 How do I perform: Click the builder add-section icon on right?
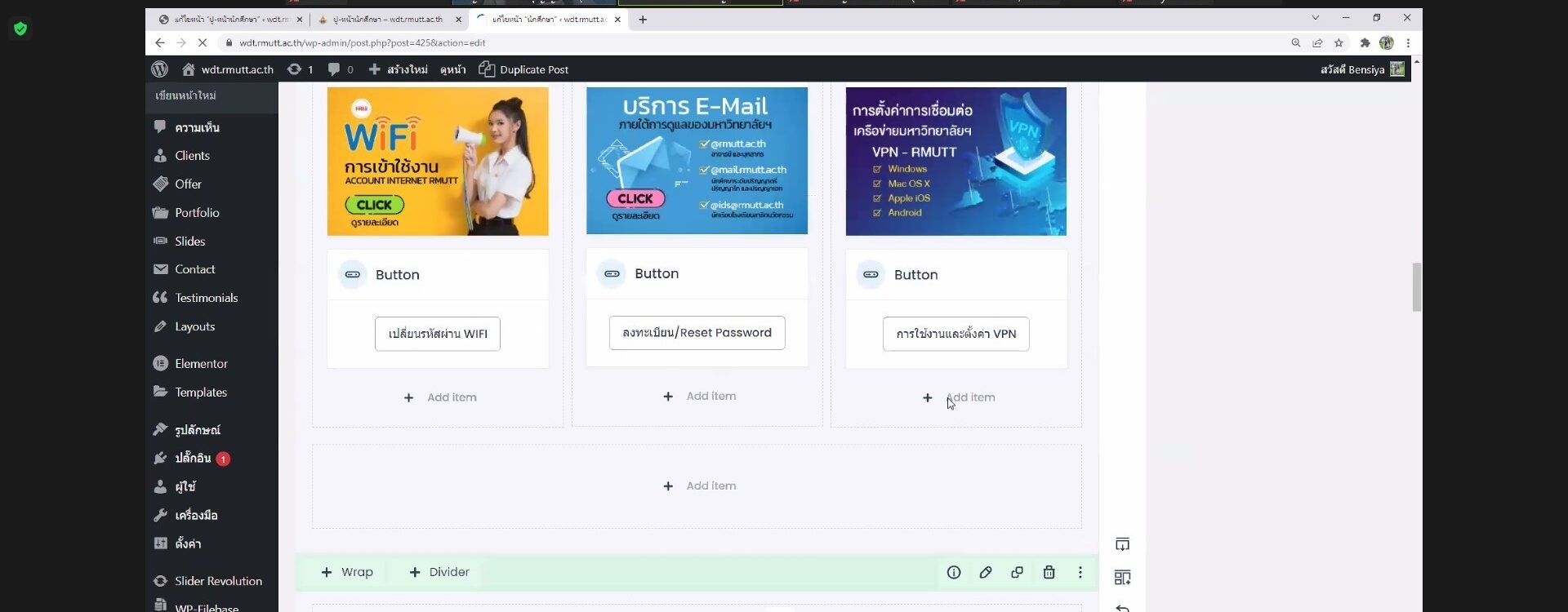coord(1122,544)
